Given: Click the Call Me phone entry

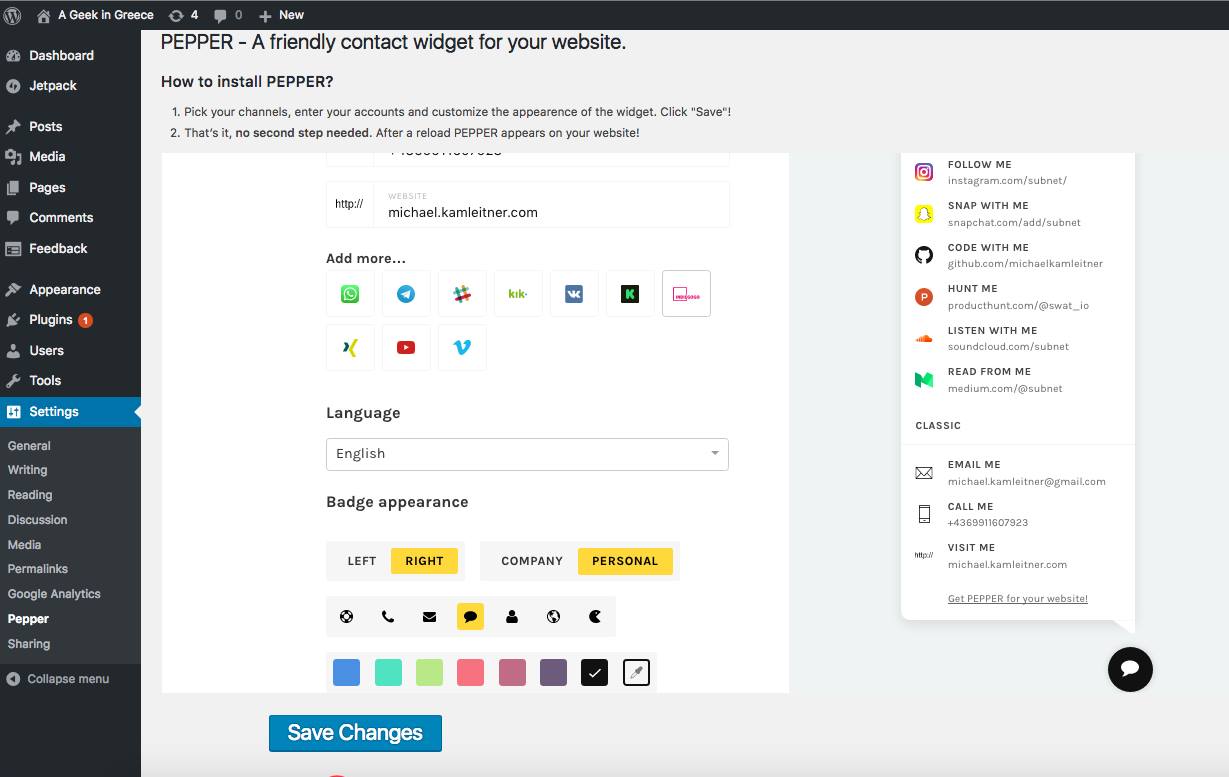Looking at the screenshot, I should (1017, 514).
